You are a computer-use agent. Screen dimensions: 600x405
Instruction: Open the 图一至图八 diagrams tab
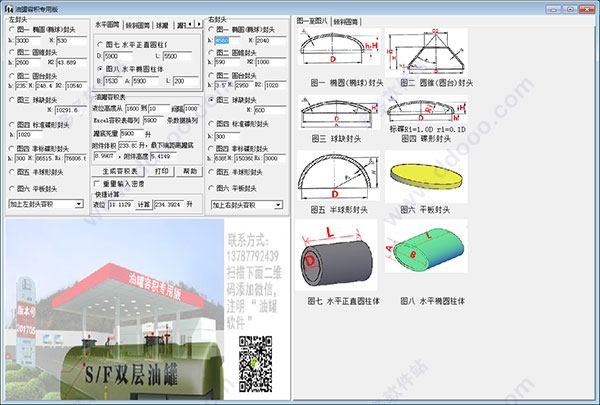[312, 21]
